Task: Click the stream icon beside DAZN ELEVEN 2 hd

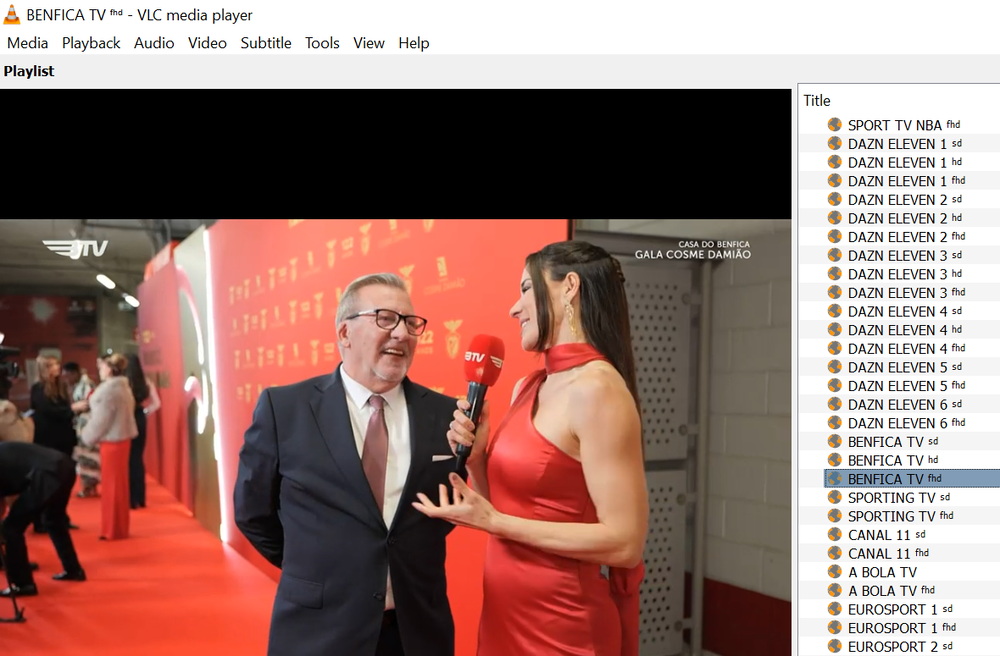Action: coord(834,217)
